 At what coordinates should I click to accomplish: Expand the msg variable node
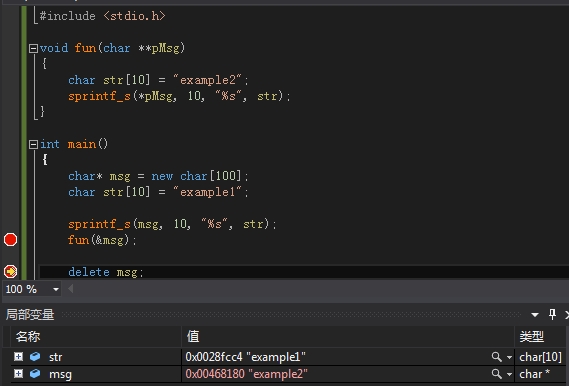(x=19, y=373)
